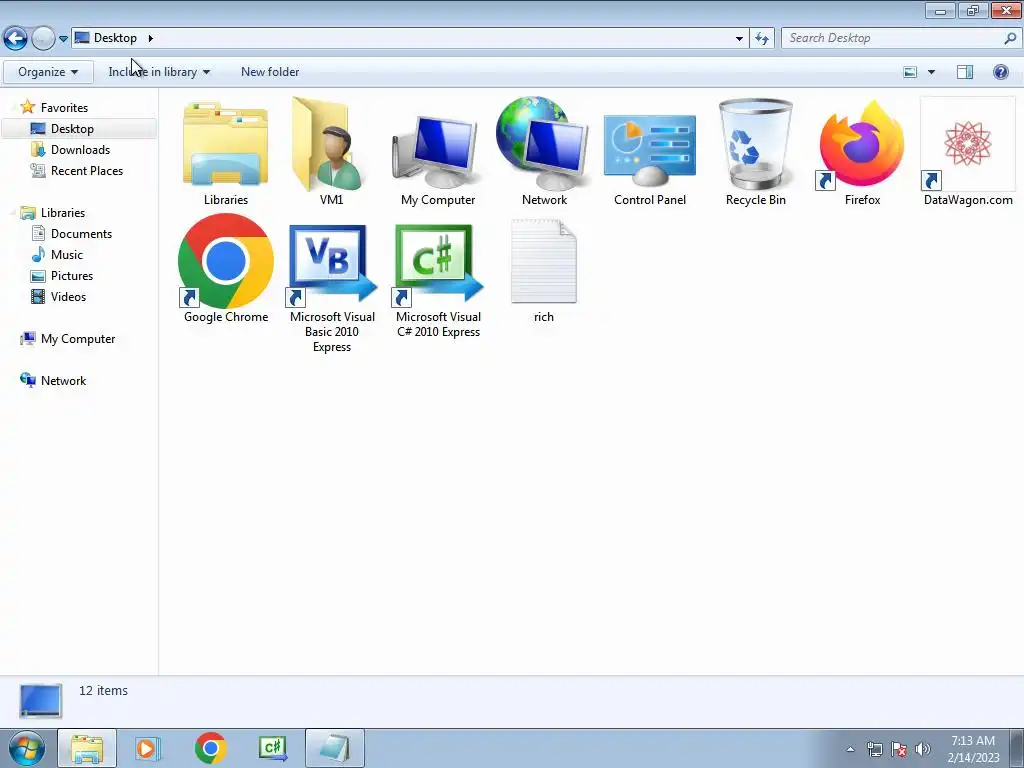Select the Network globe icon in file pane
This screenshot has height=768, width=1024.
coord(543,142)
